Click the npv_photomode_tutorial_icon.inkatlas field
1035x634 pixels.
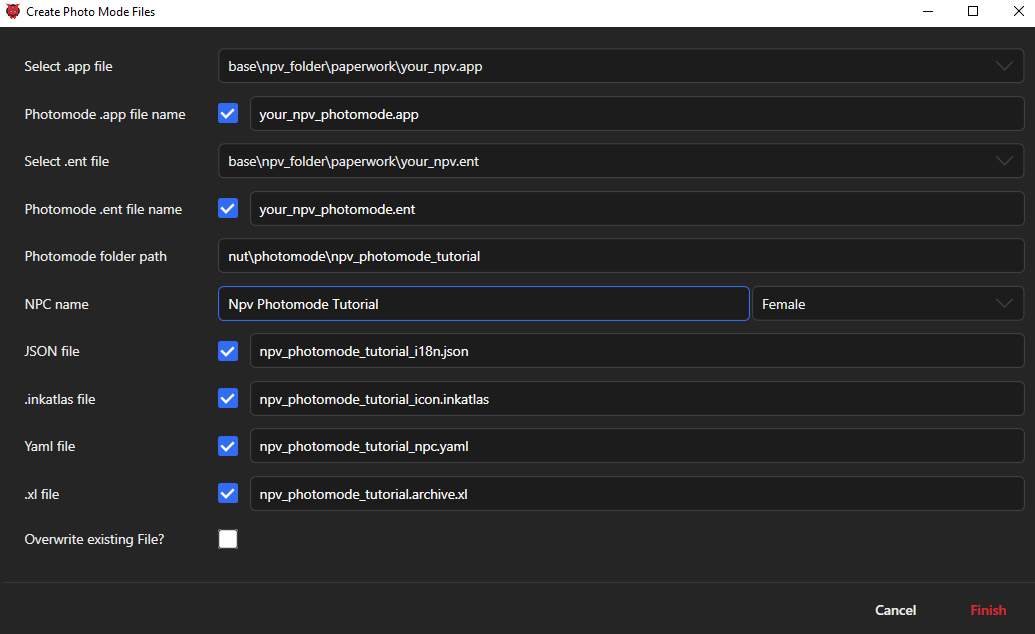coord(636,399)
